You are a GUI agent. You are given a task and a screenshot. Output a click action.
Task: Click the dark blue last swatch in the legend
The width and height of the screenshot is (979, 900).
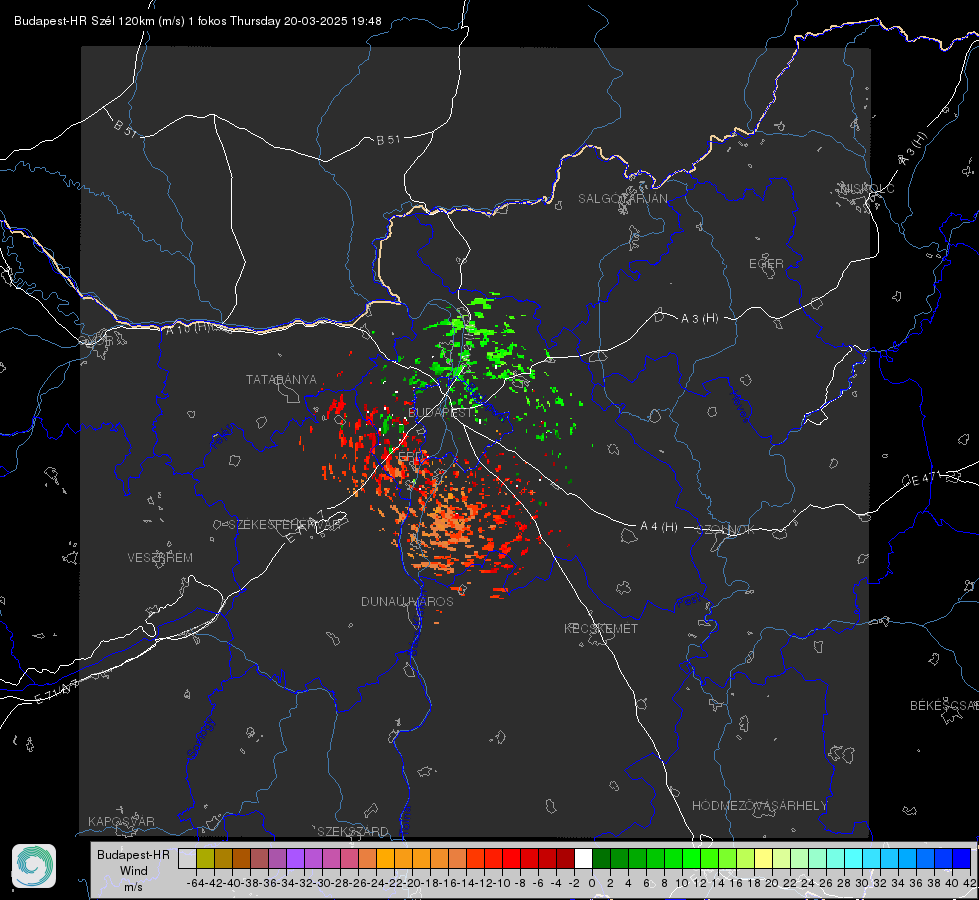pyautogui.click(x=962, y=858)
